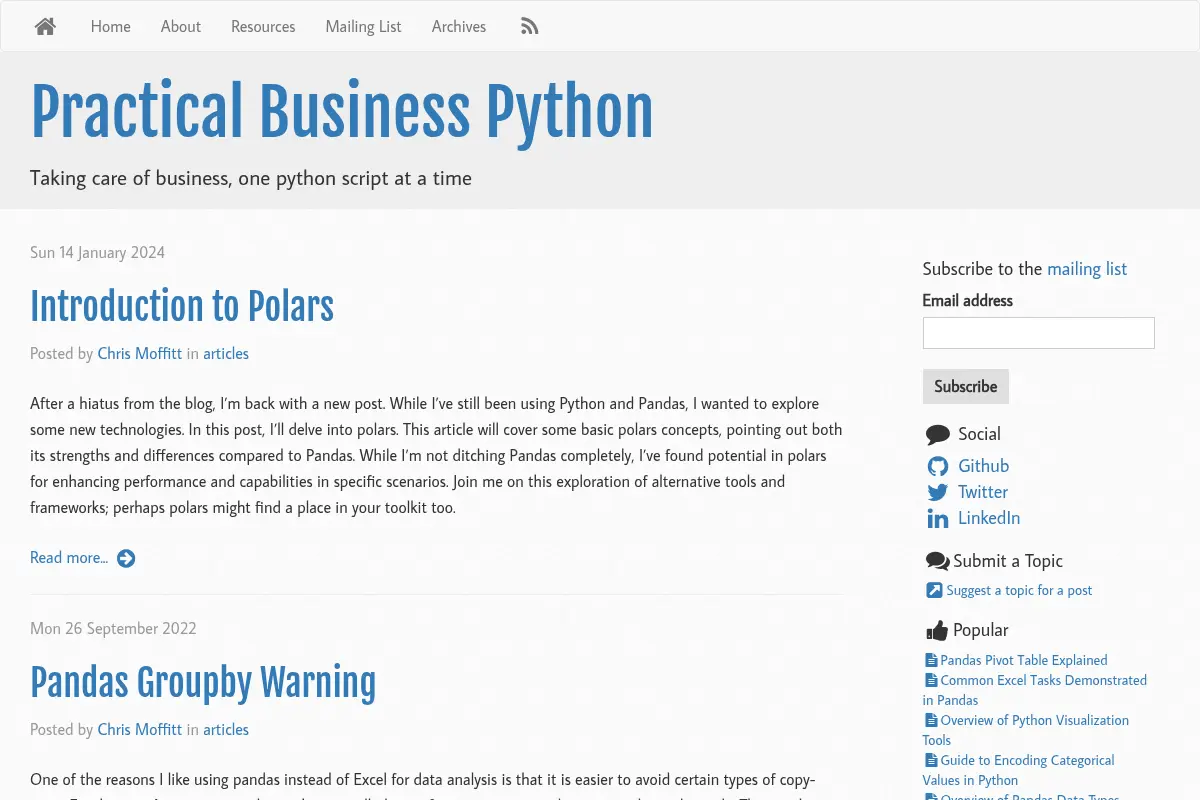Open the Introduction to Polars article
This screenshot has width=1200, height=800.
[182, 307]
